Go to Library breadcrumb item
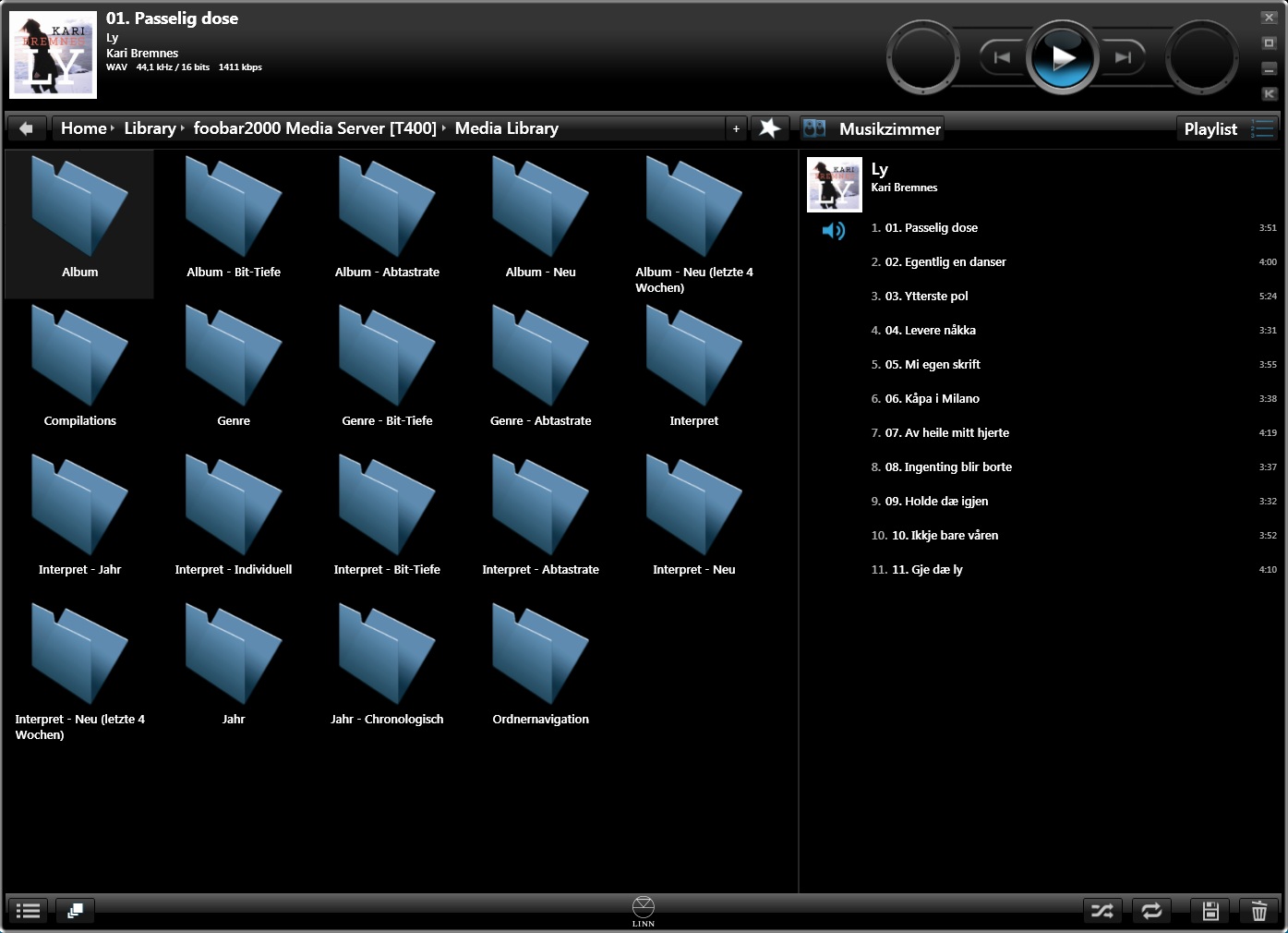 tap(150, 128)
